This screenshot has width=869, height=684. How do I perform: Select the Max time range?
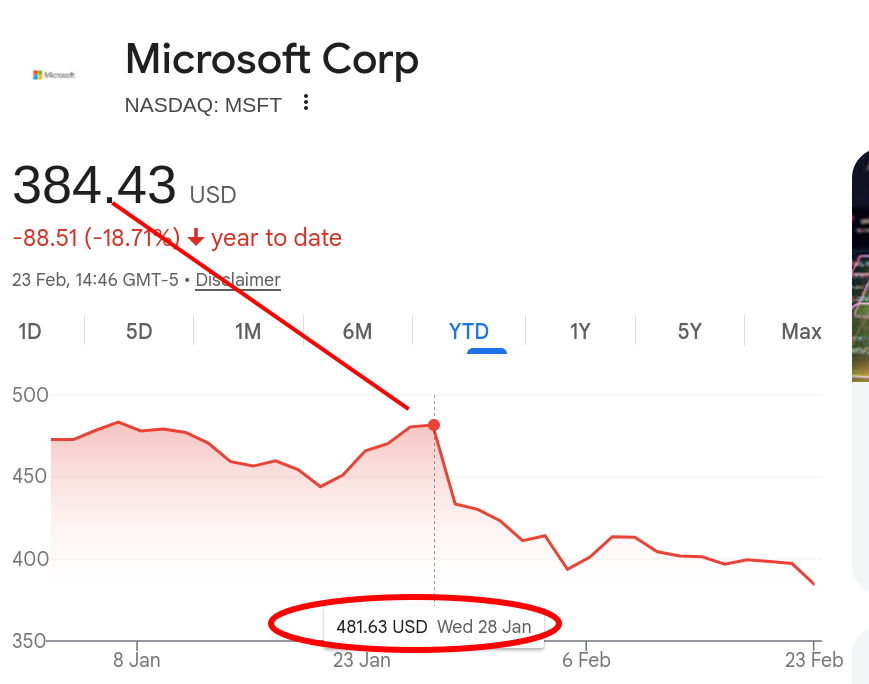pyautogui.click(x=802, y=331)
